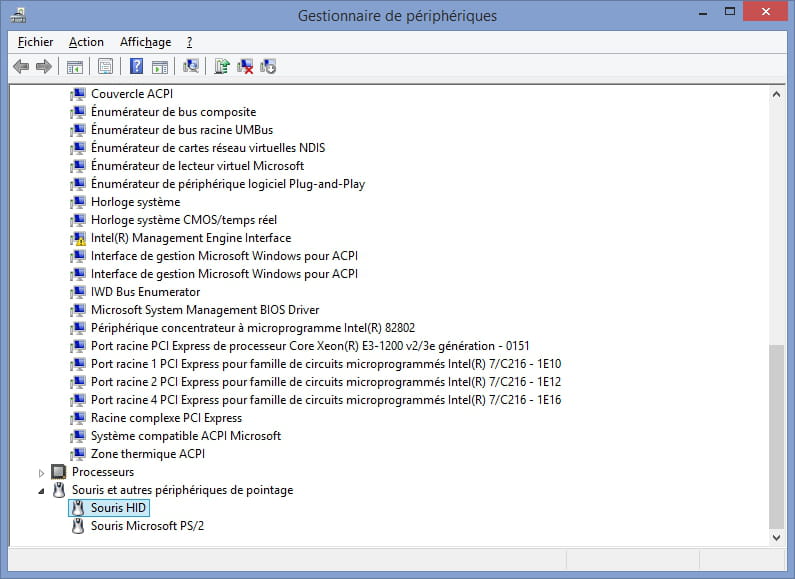
Task: Show or hide the console tree icon
Action: [75, 66]
